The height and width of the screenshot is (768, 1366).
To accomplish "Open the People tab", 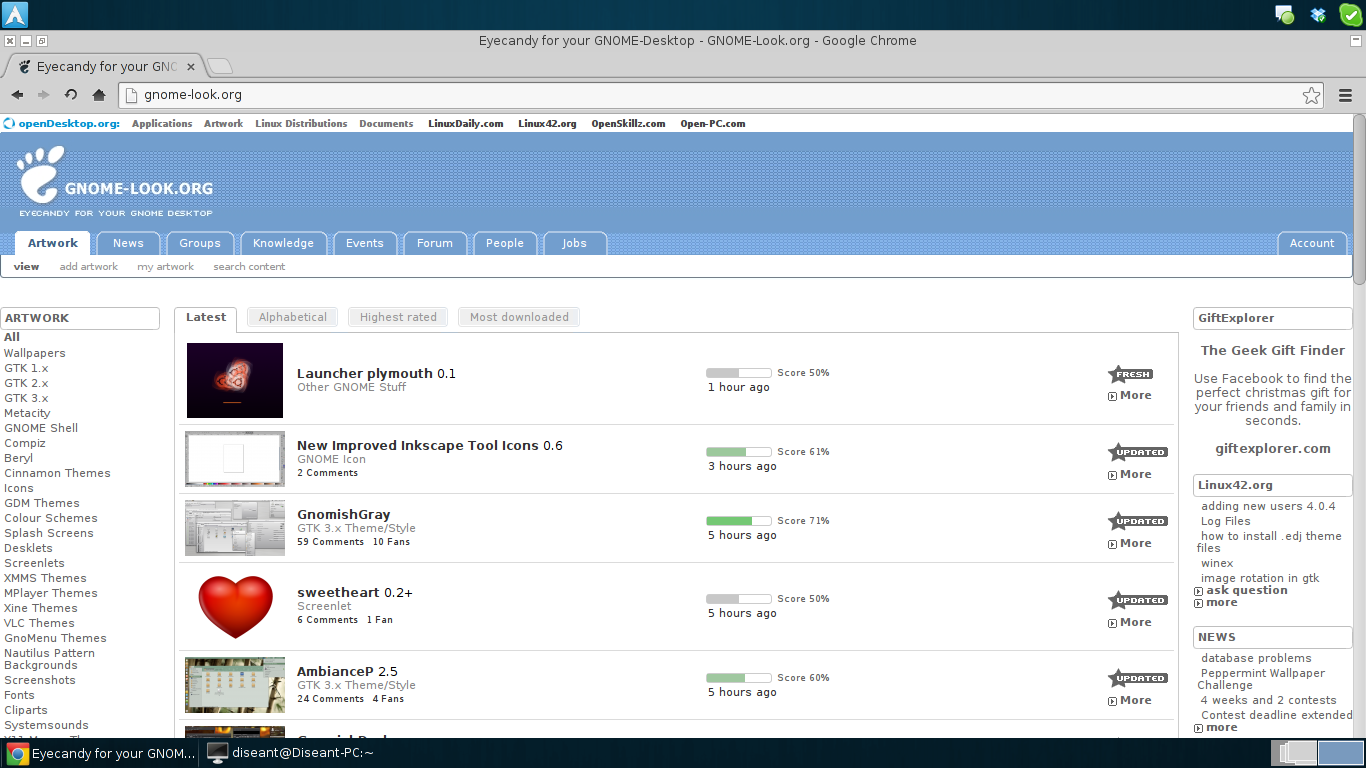I will 505,243.
